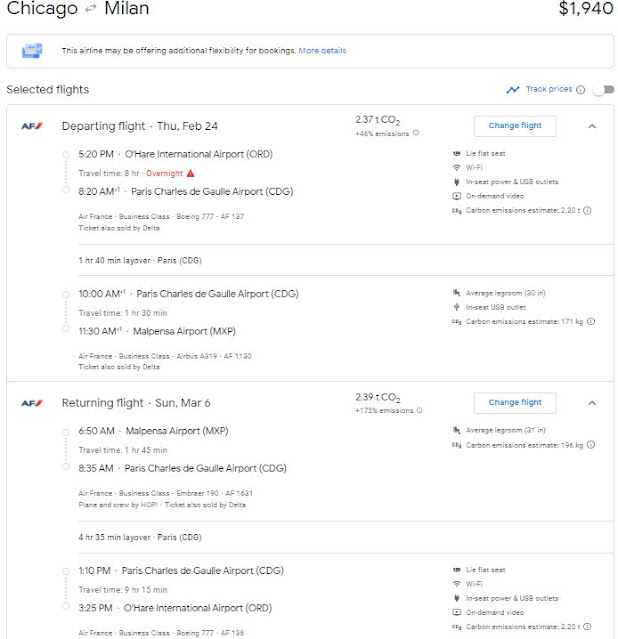Image resolution: width=618 pixels, height=639 pixels.
Task: Click the $1,940 total price
Action: [x=586, y=8]
